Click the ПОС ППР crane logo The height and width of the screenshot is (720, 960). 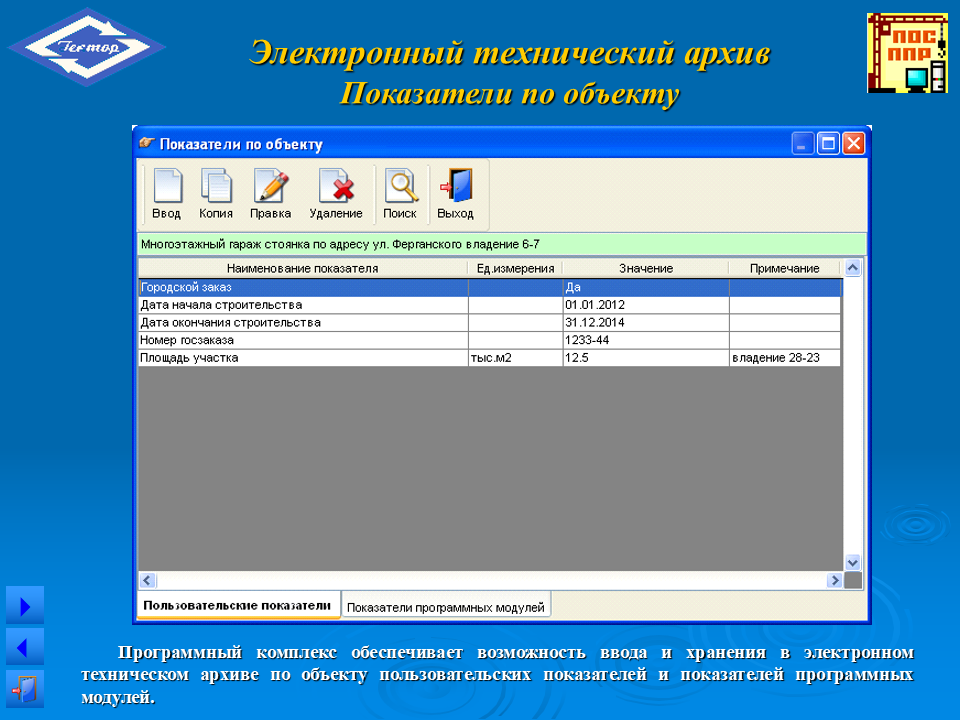click(x=907, y=53)
